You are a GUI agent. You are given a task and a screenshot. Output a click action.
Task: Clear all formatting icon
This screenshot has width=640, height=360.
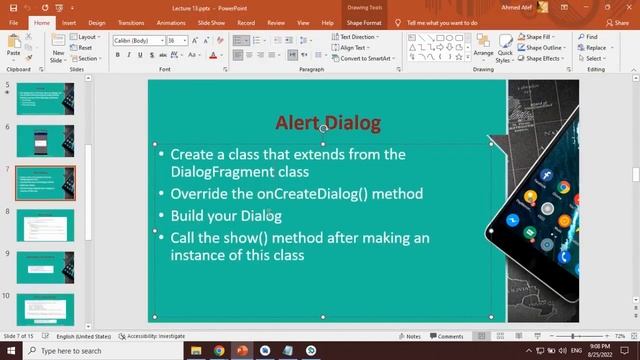[220, 40]
